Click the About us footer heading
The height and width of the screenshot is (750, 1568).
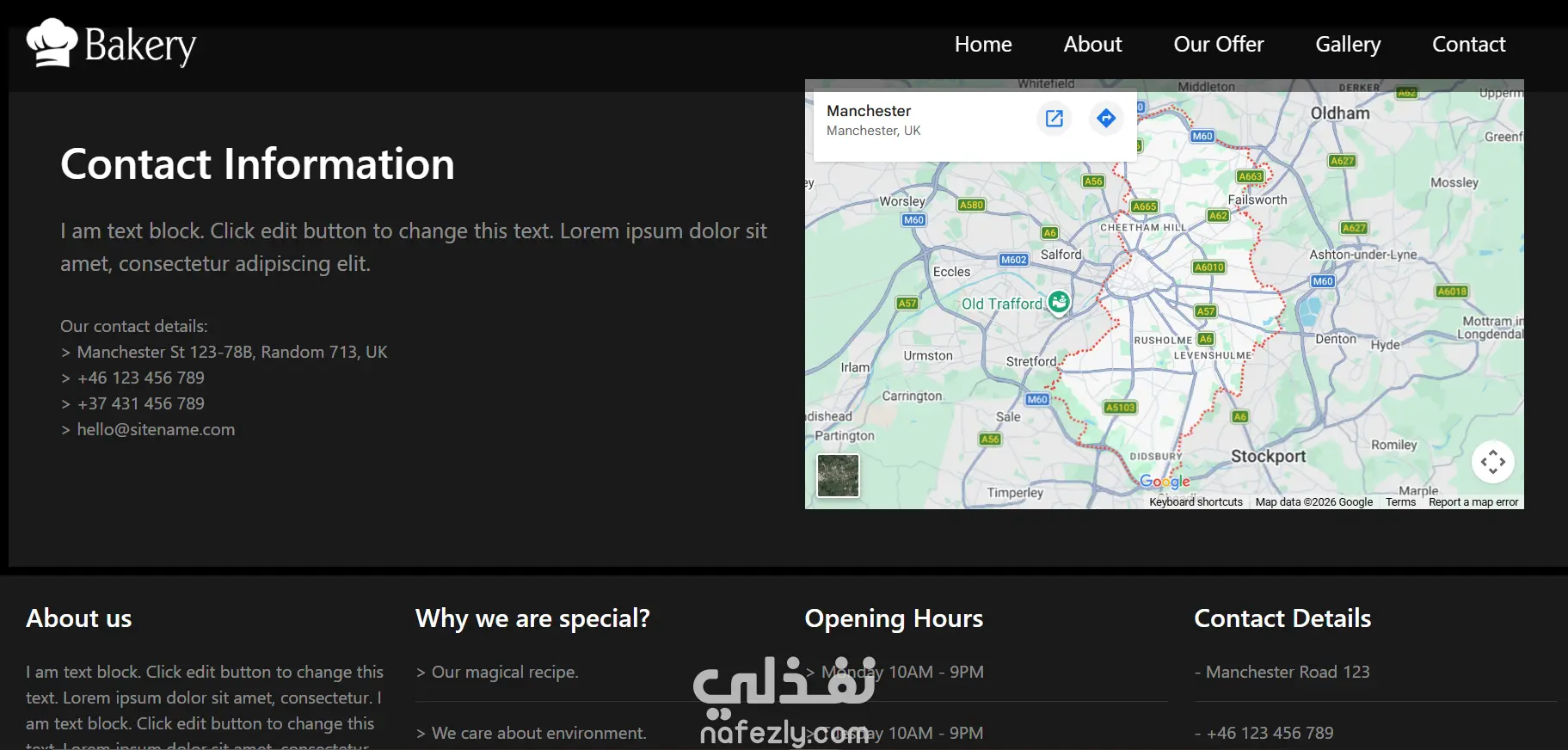79,618
